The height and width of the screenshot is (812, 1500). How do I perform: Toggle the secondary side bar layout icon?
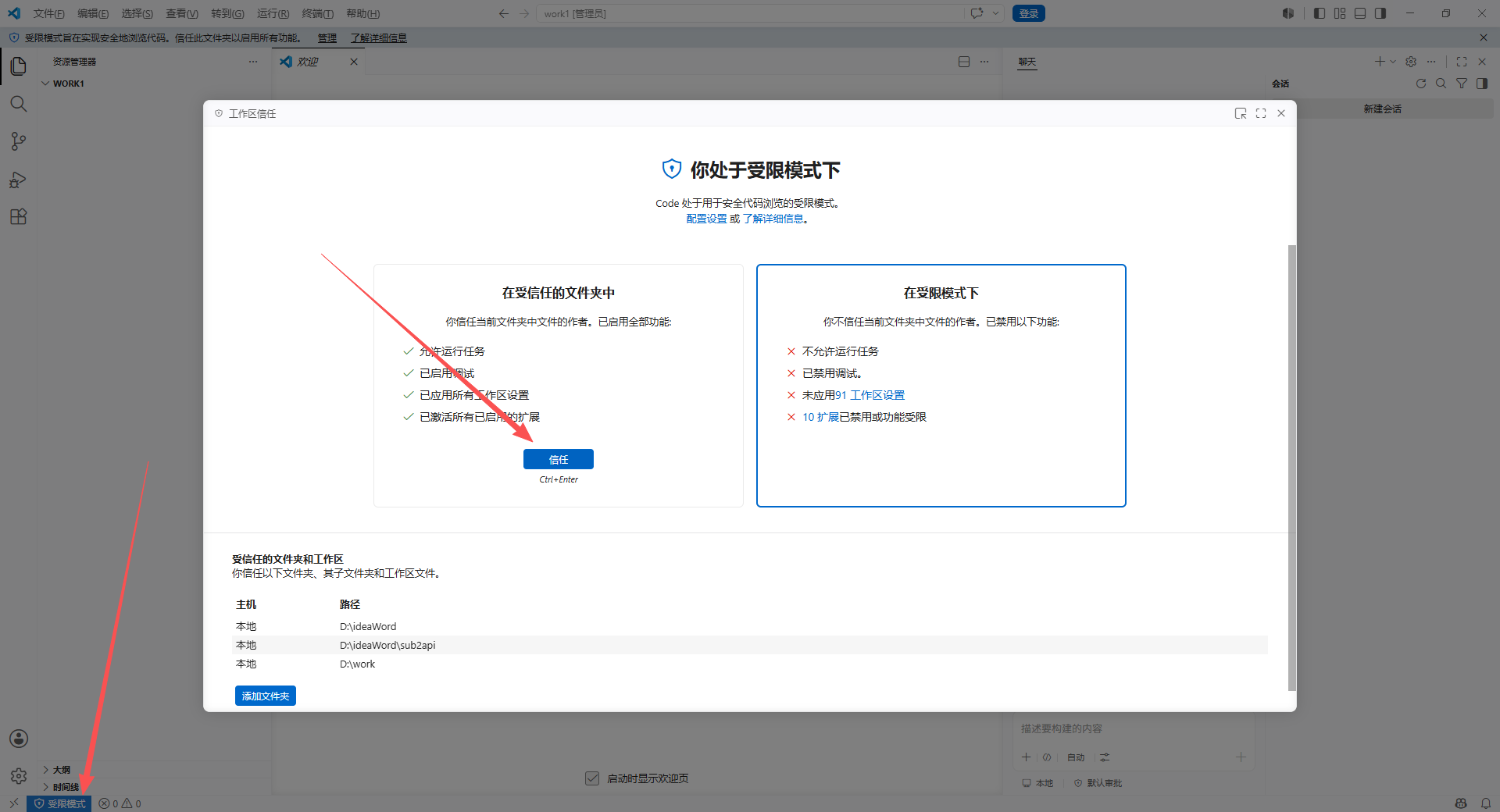click(1380, 13)
